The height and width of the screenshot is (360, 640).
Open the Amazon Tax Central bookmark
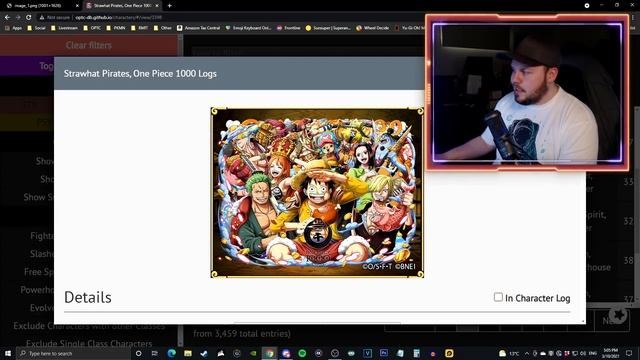[198, 28]
